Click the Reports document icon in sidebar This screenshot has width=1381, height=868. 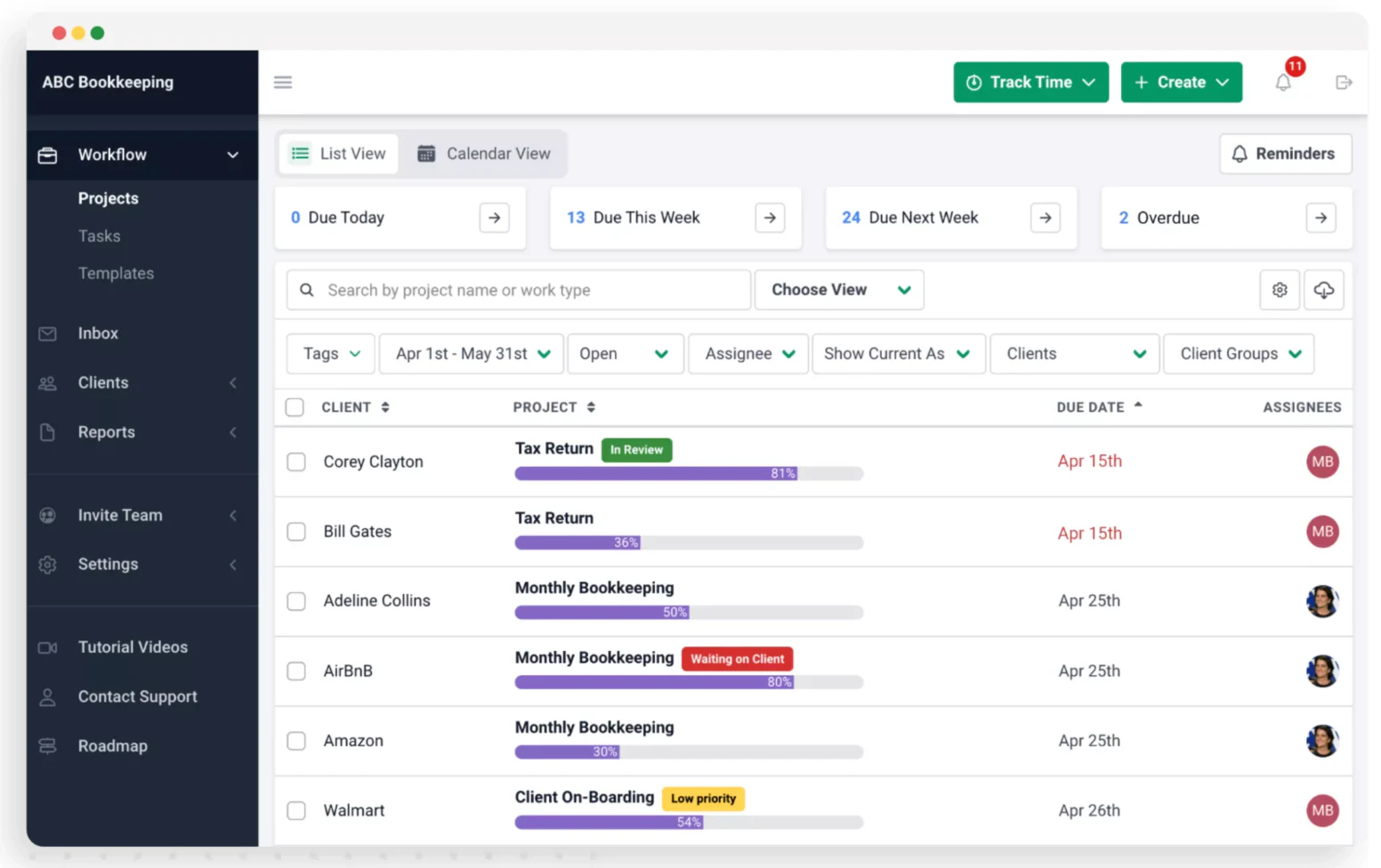click(48, 432)
